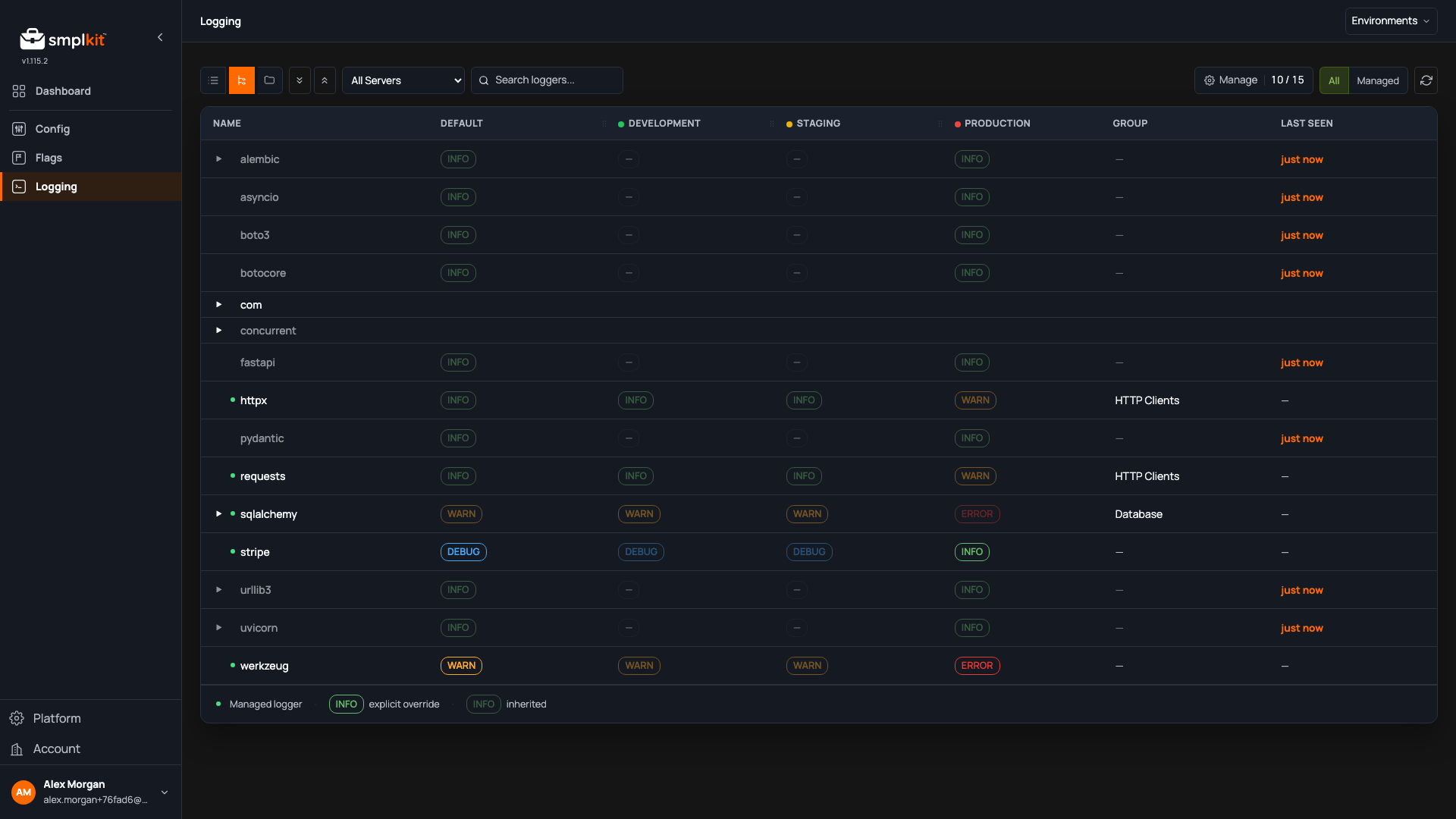Collapse the sidebar with the chevron
Viewport: 1456px width, 819px height.
coord(160,37)
